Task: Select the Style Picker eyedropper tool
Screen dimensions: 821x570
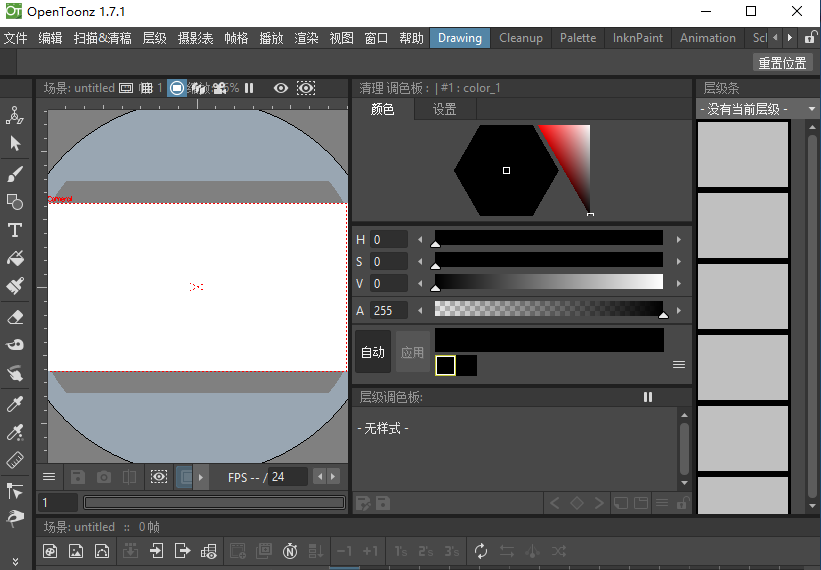Action: tap(15, 404)
